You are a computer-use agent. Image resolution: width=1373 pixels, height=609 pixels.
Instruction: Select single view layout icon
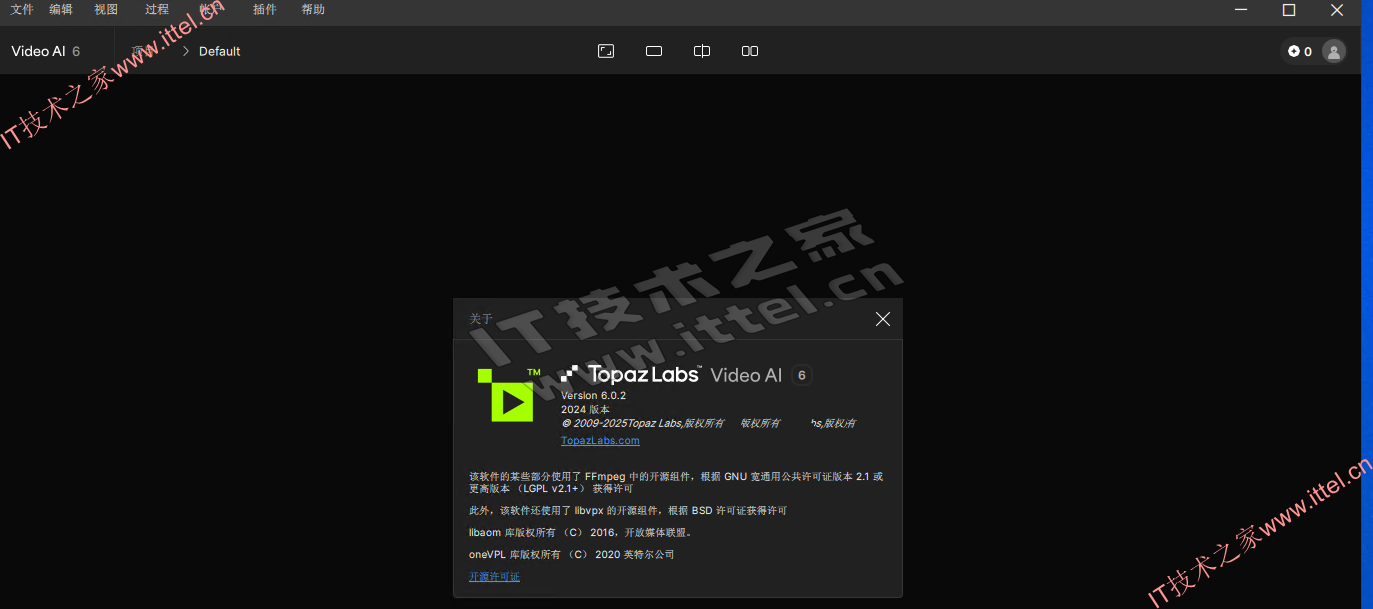click(654, 51)
